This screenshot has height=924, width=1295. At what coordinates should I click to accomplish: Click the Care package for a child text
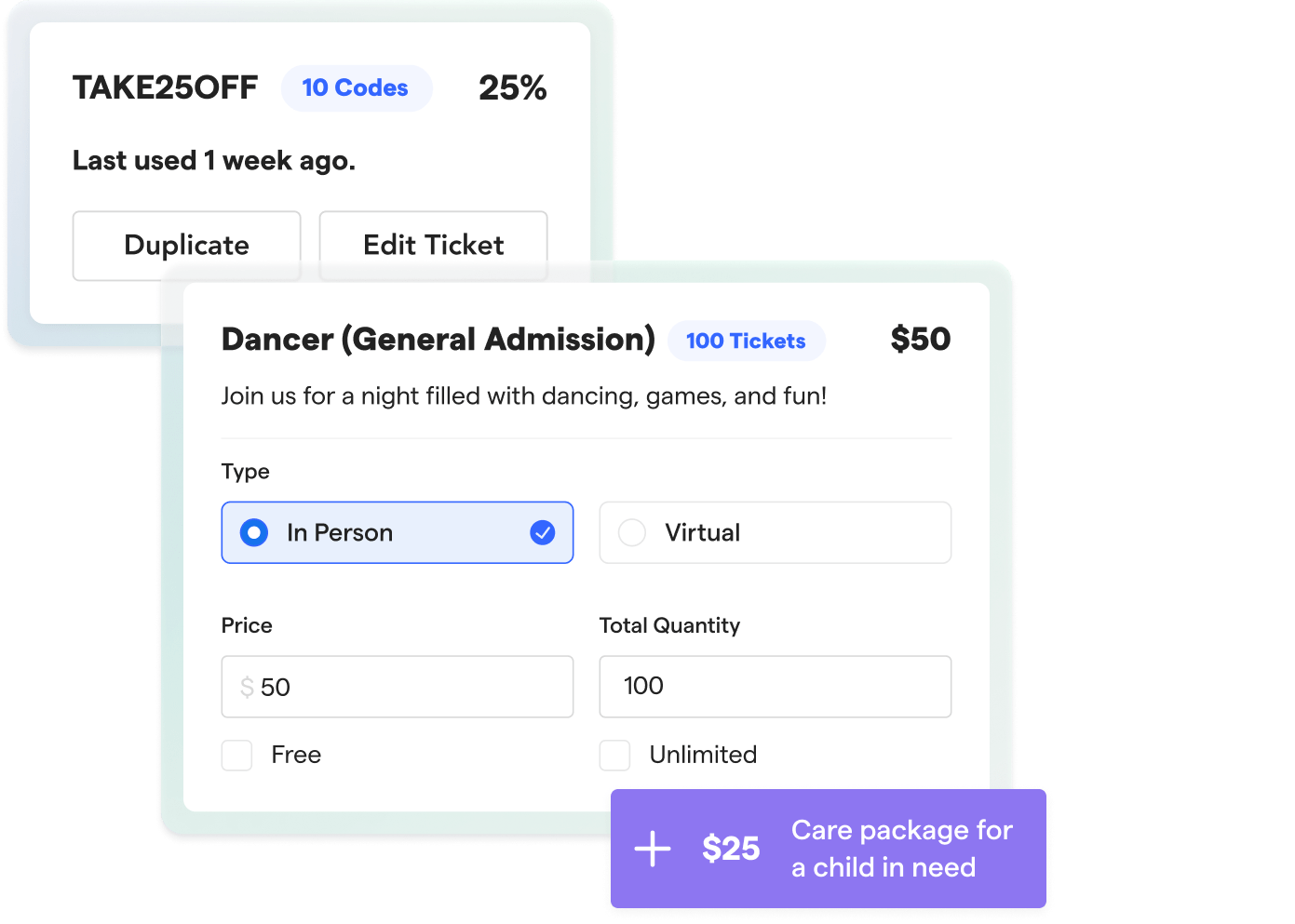(x=902, y=849)
